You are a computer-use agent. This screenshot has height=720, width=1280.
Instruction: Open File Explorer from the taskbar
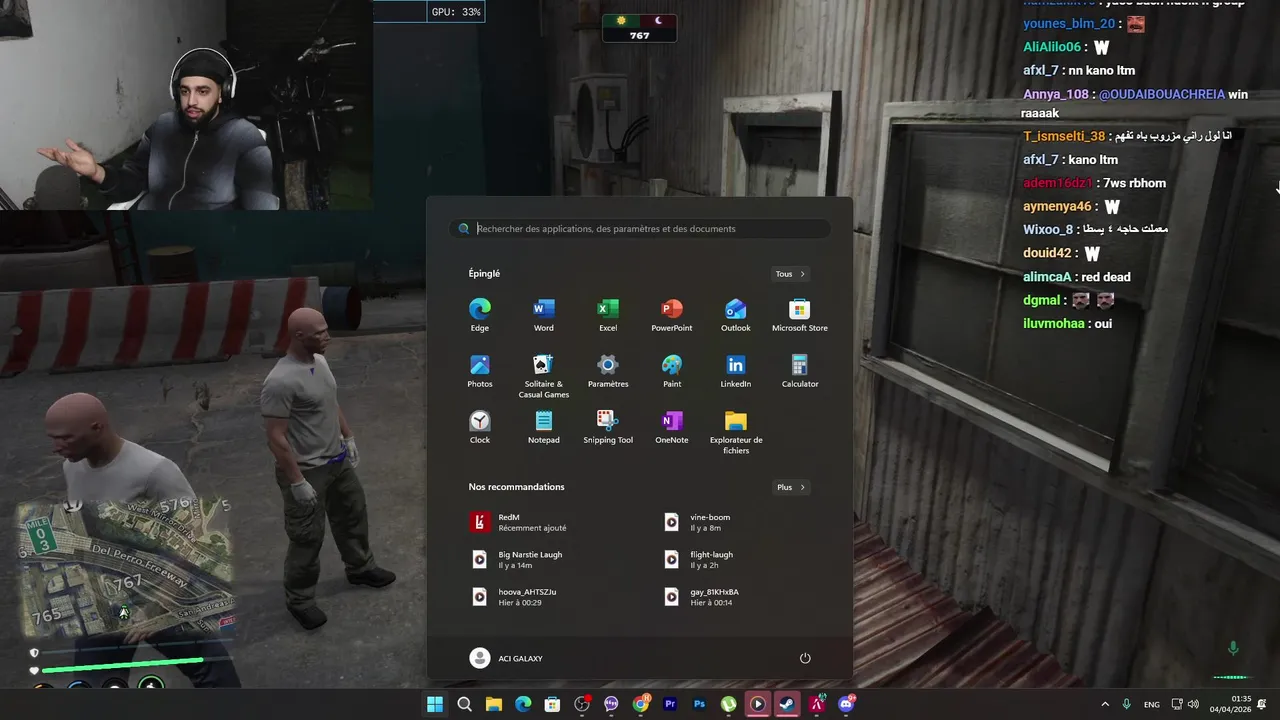click(x=494, y=704)
